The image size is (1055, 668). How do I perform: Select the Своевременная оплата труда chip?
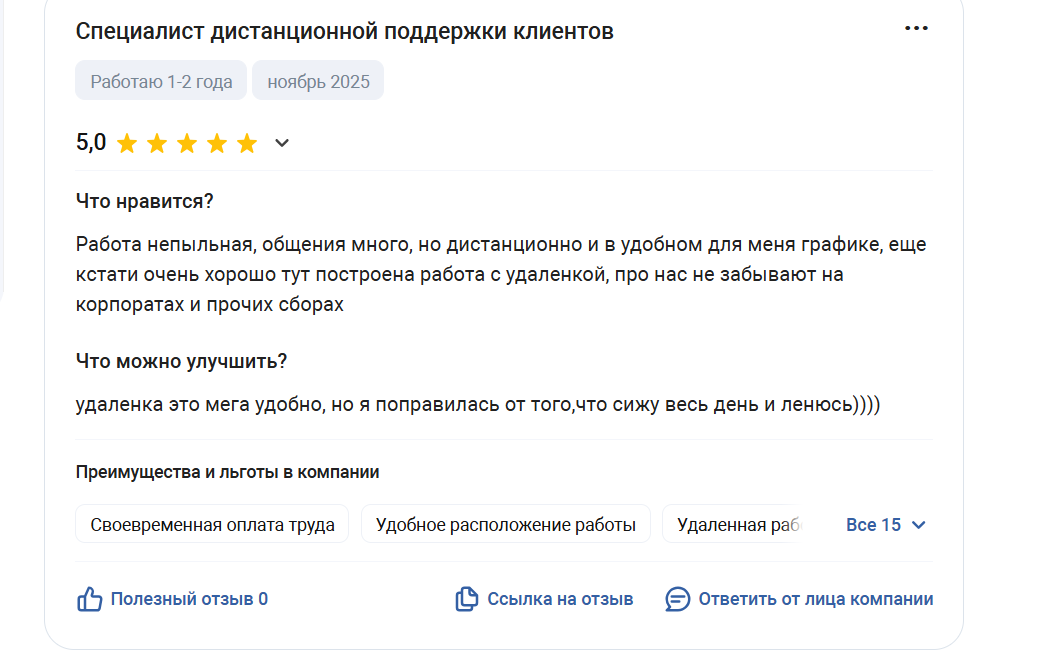tap(212, 525)
